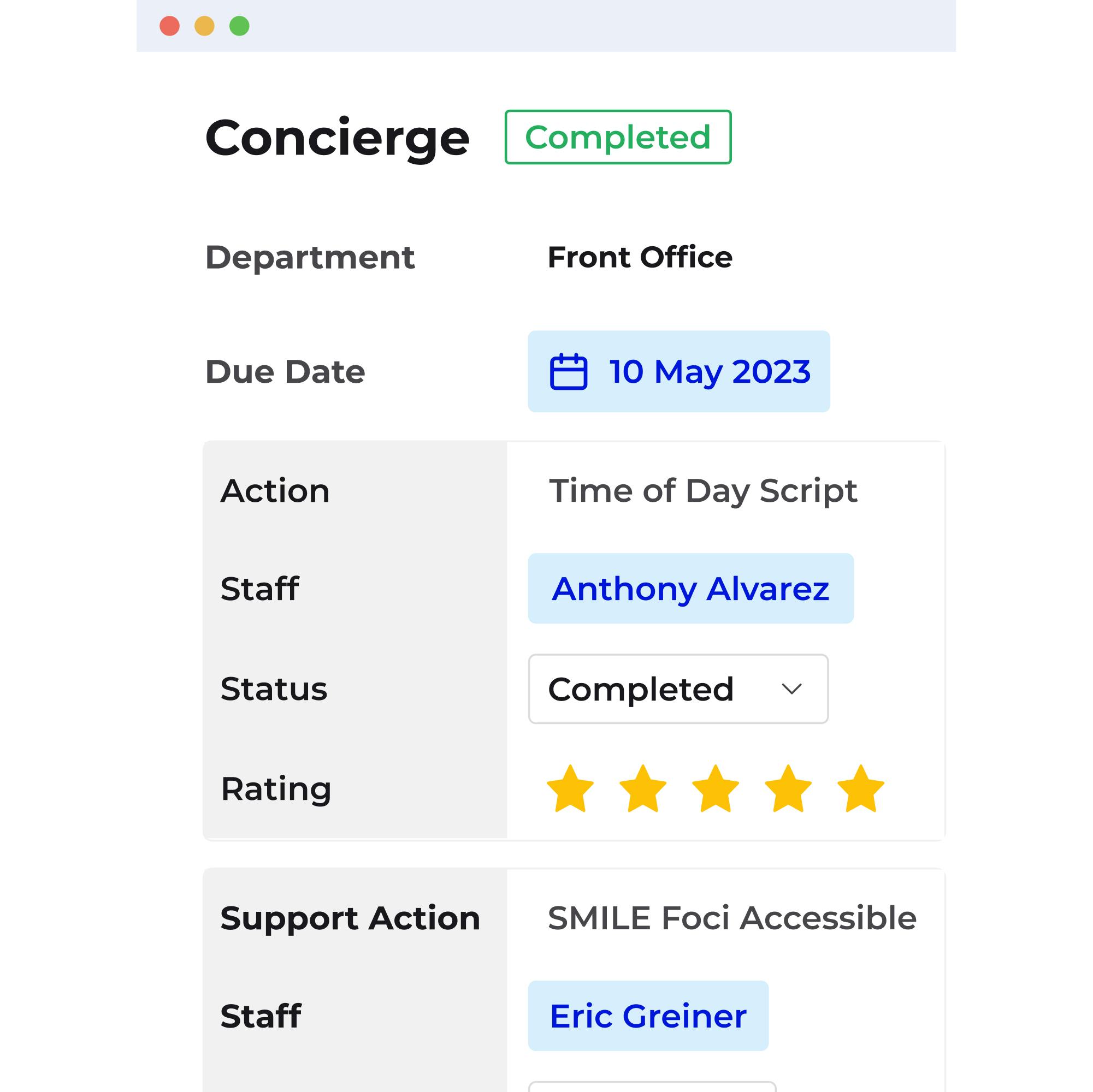Set rating to three stars
1093x1092 pixels.
pos(715,789)
